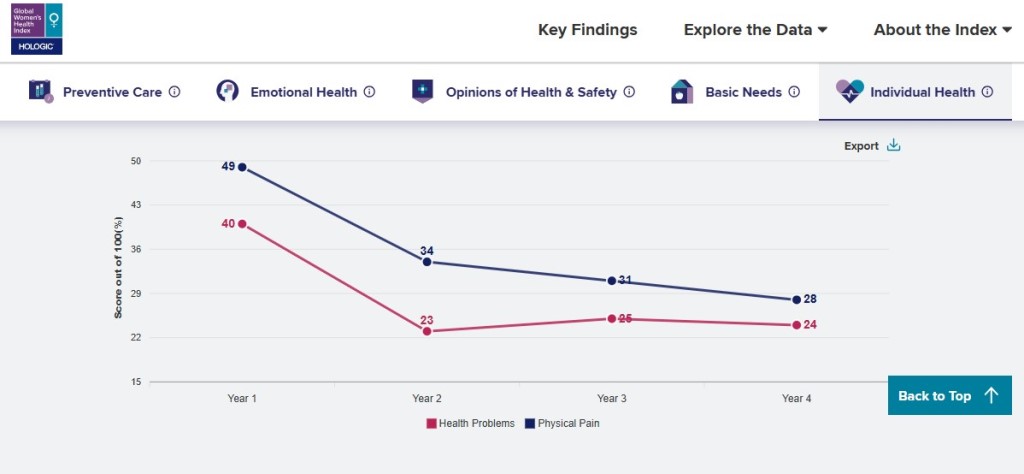This screenshot has width=1024, height=474.
Task: Click the Hologic Global Women's Health Index logo
Action: (37, 29)
